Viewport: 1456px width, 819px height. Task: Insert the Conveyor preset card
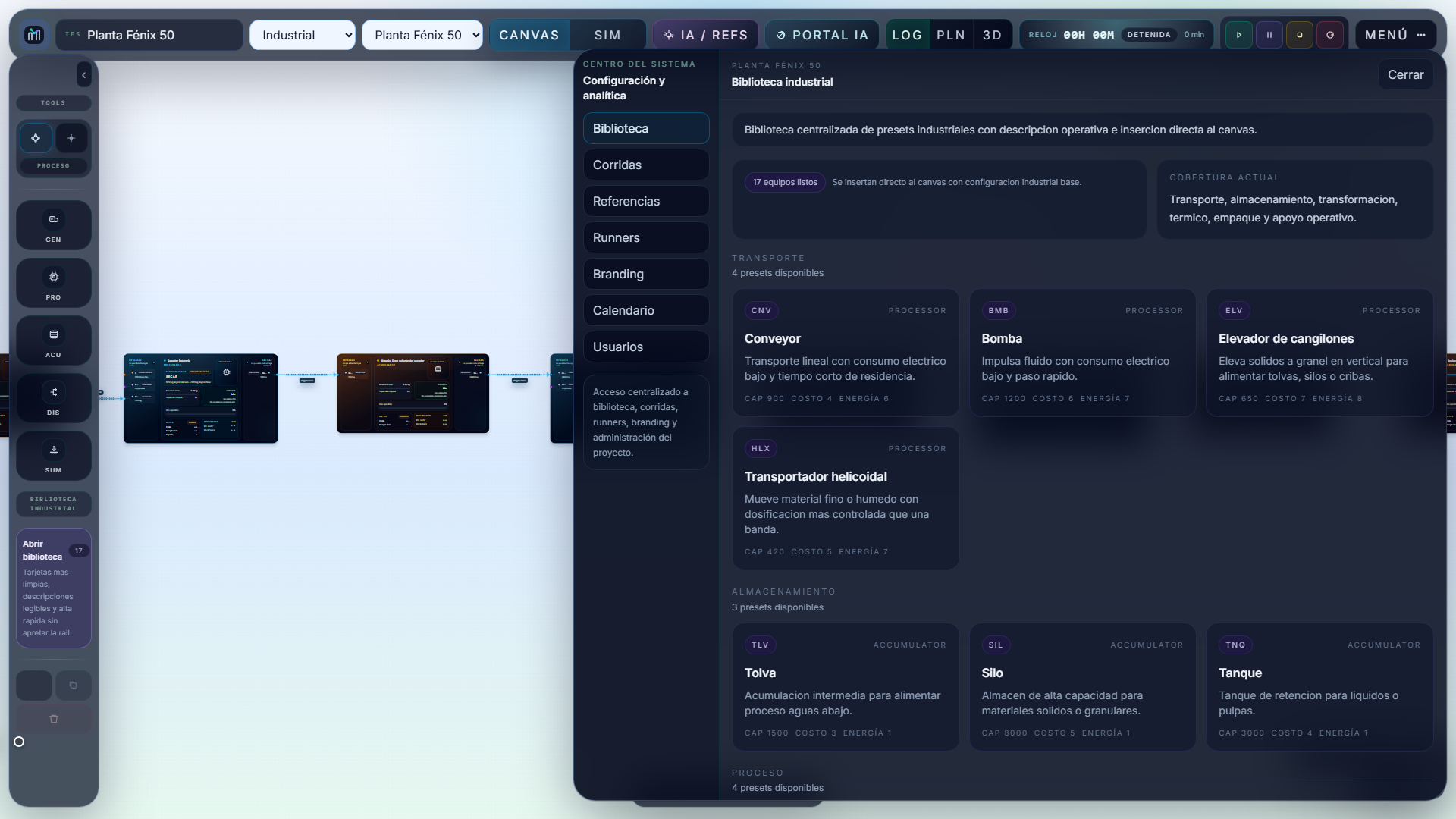click(x=846, y=353)
